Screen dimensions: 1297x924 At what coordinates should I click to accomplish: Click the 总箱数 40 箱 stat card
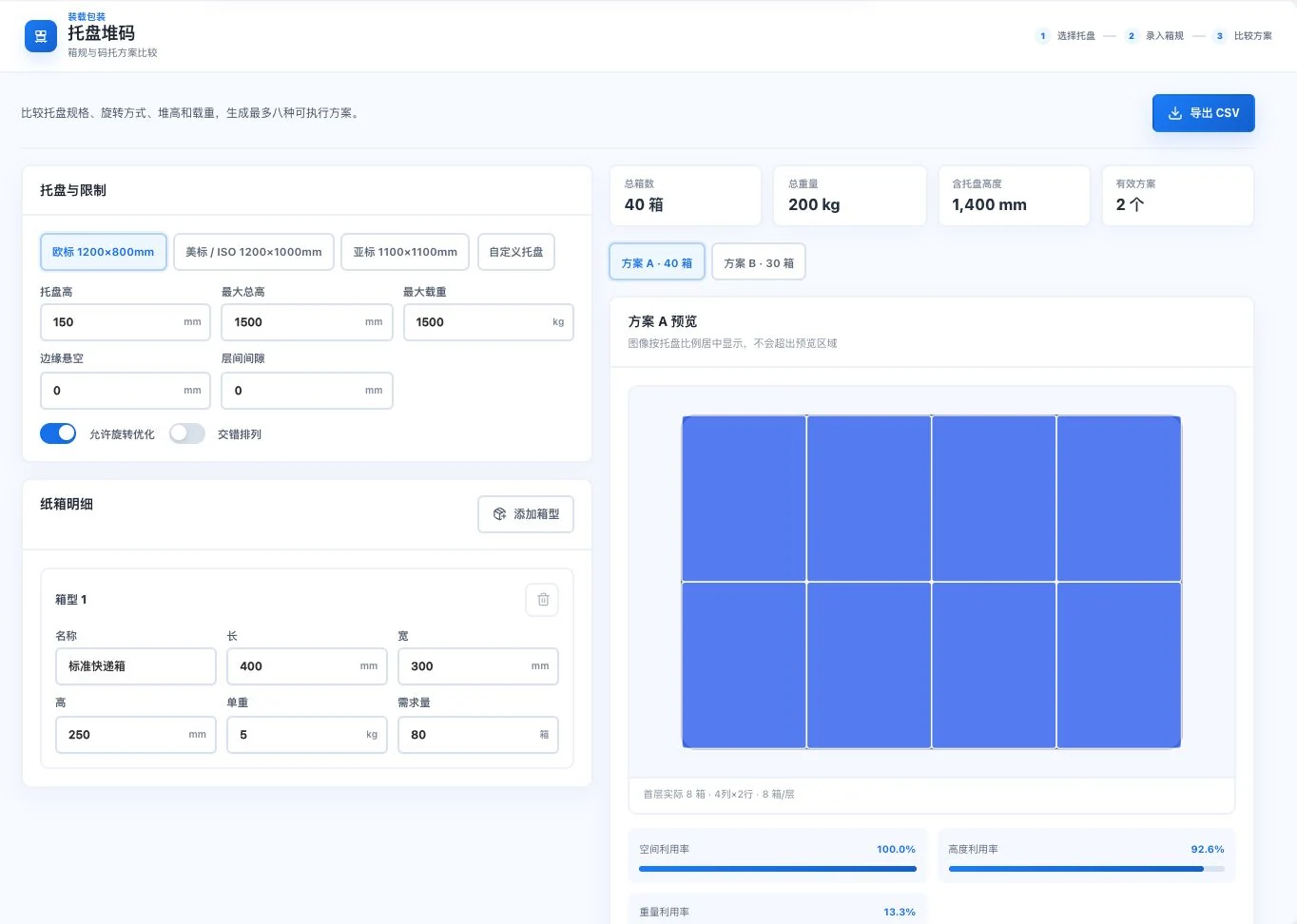coord(686,196)
